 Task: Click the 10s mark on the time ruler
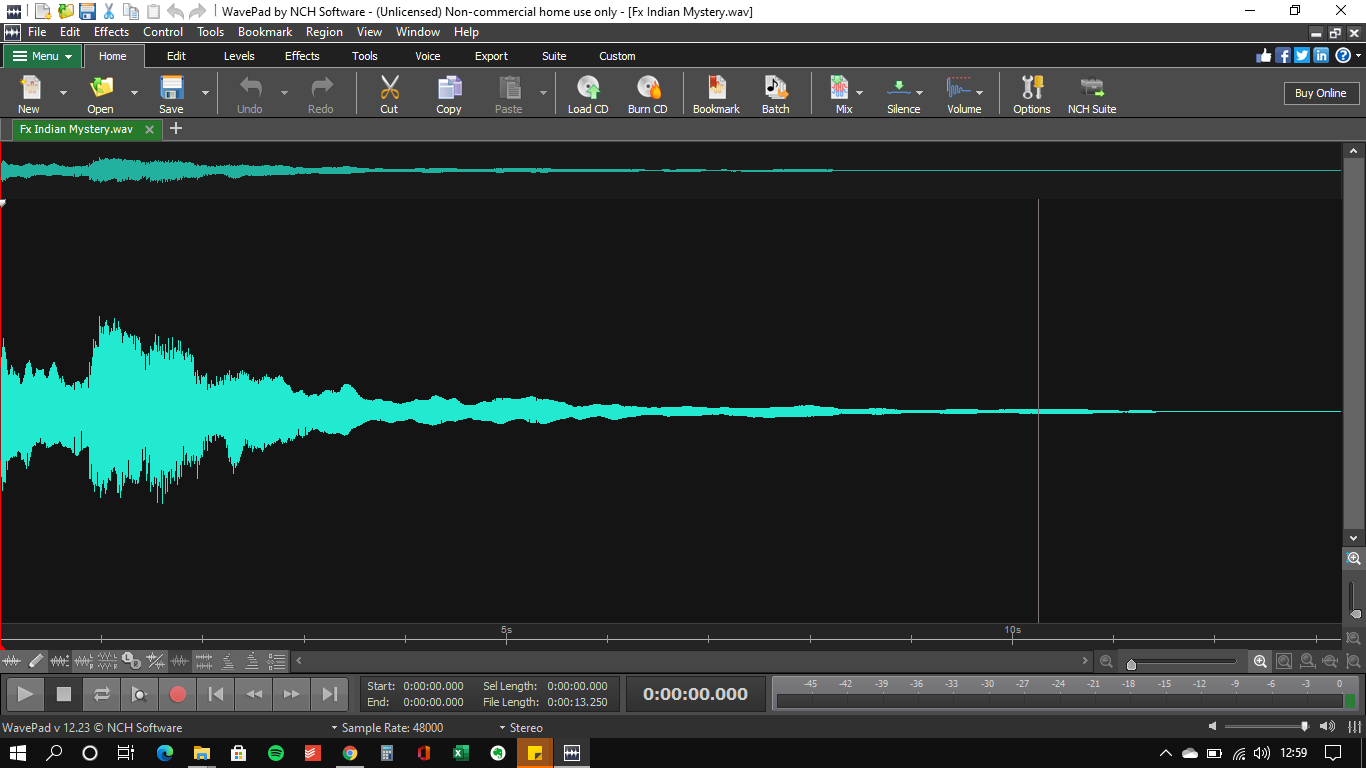point(1012,630)
